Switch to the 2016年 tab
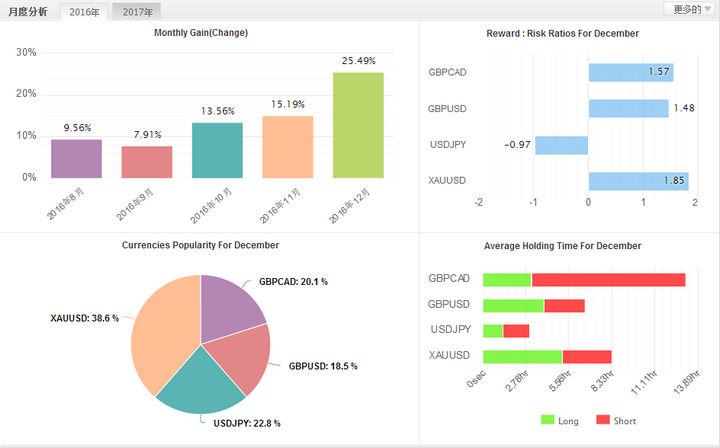This screenshot has width=720, height=448. [x=84, y=12]
